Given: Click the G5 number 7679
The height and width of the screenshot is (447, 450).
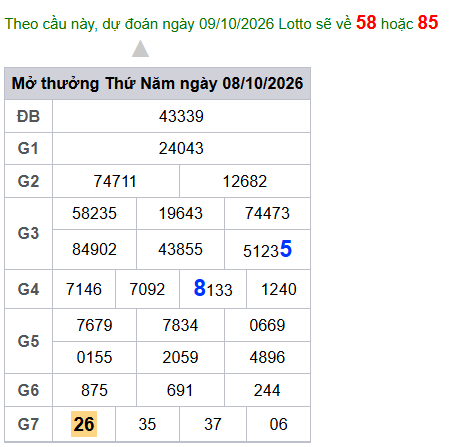Looking at the screenshot, I should 94,325.
